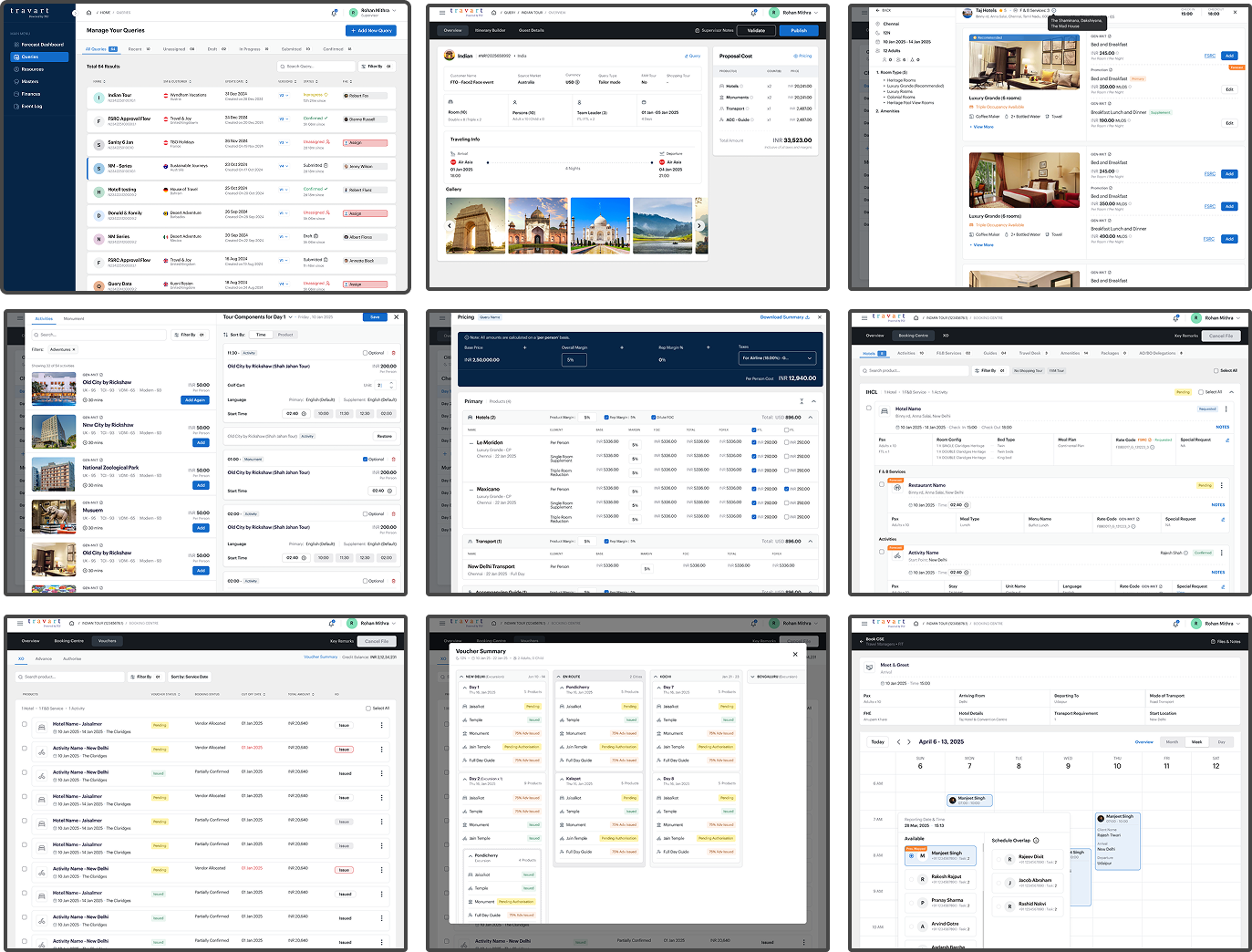1252x952 pixels.
Task: Switch to the Advance tab in Vouchers
Action: [44, 658]
